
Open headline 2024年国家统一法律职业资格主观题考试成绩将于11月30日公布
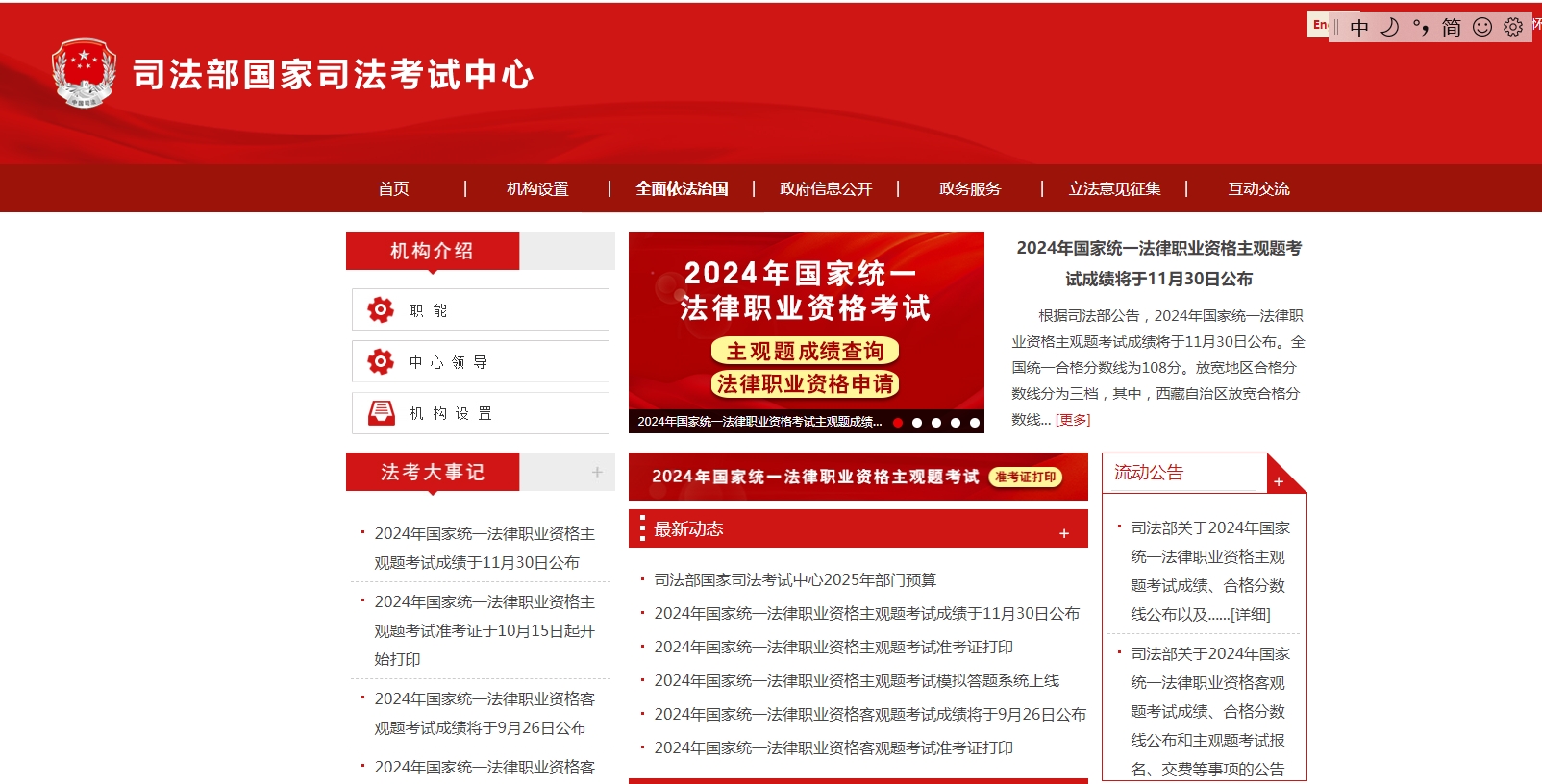[x=1158, y=263]
